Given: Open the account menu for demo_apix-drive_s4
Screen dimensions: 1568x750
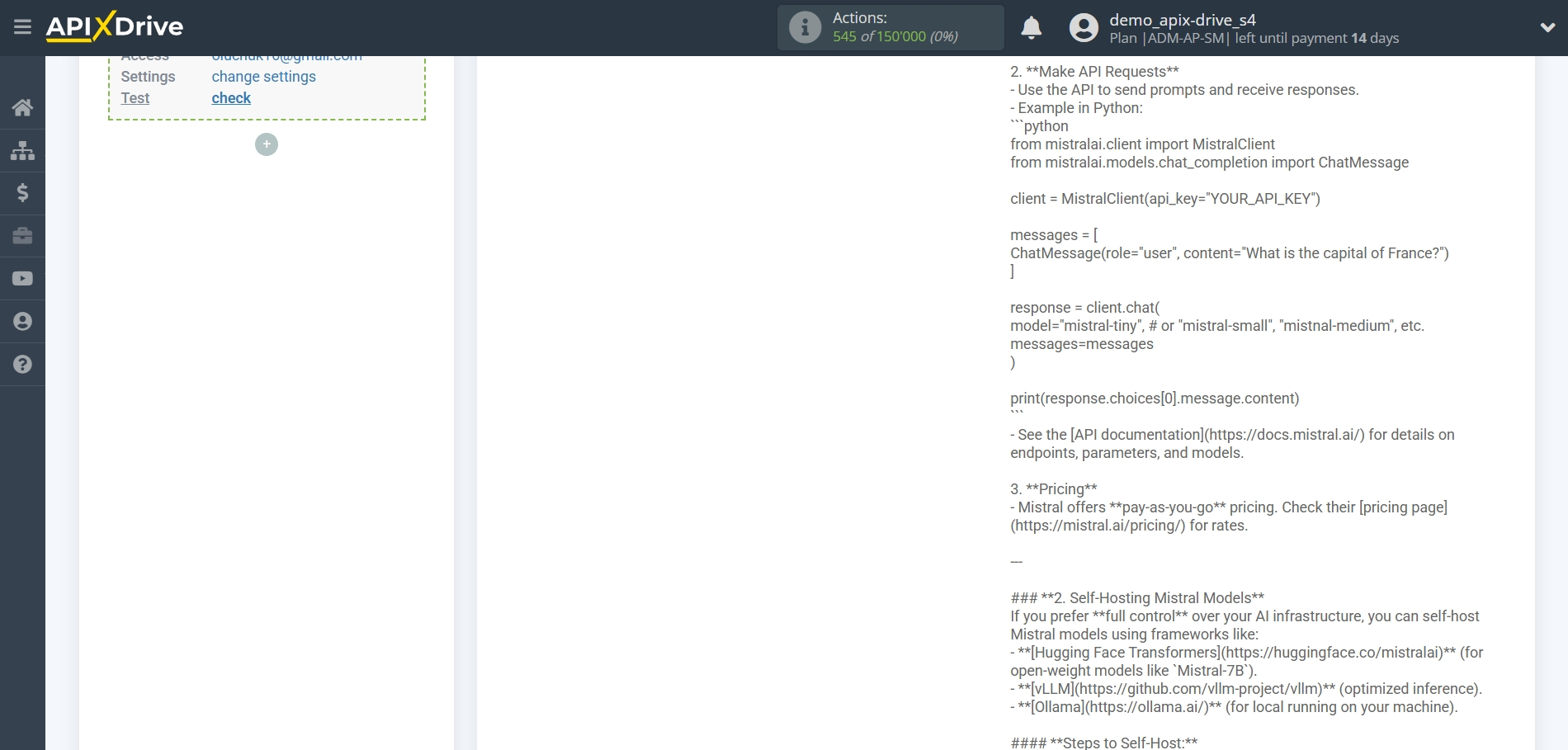Looking at the screenshot, I should (x=1182, y=18).
